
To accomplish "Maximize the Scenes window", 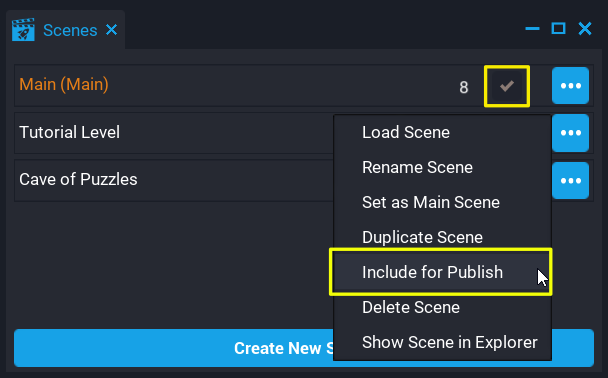I will 558,28.
